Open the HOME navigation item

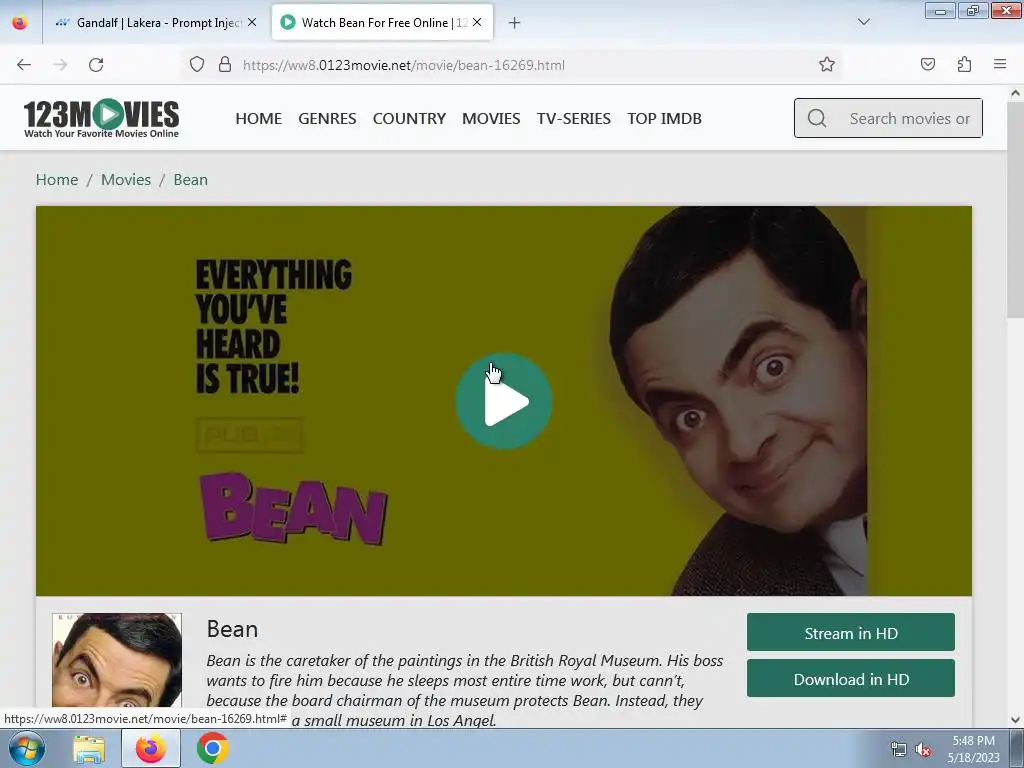(x=259, y=119)
